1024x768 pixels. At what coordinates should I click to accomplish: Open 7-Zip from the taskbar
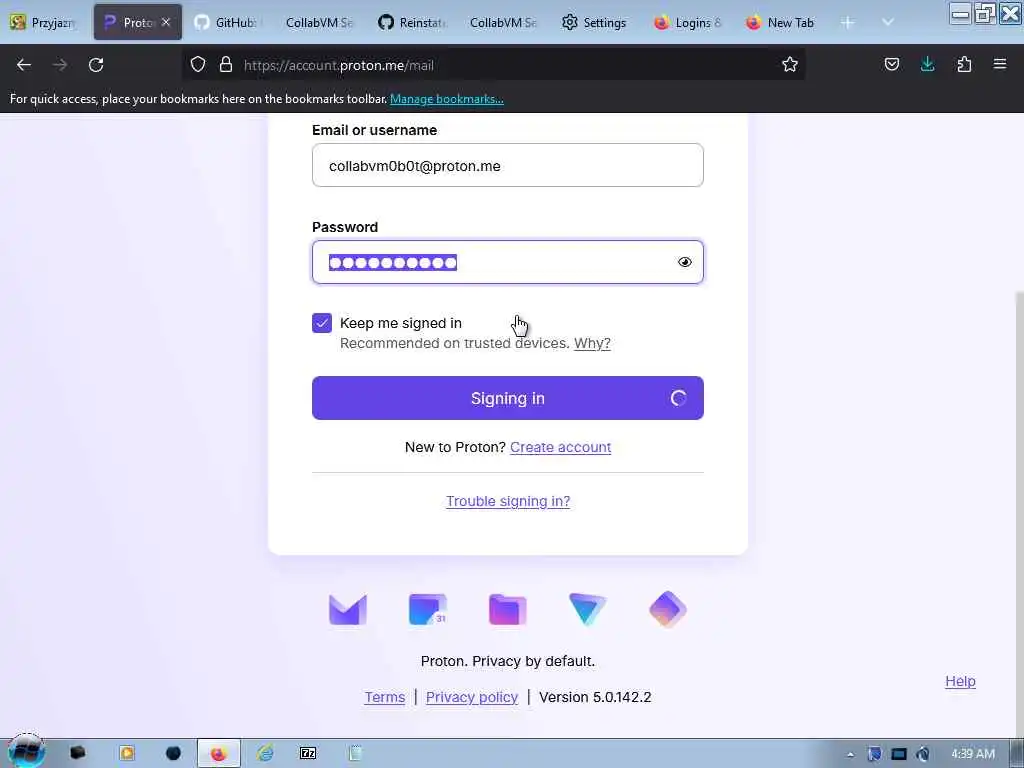click(x=308, y=754)
